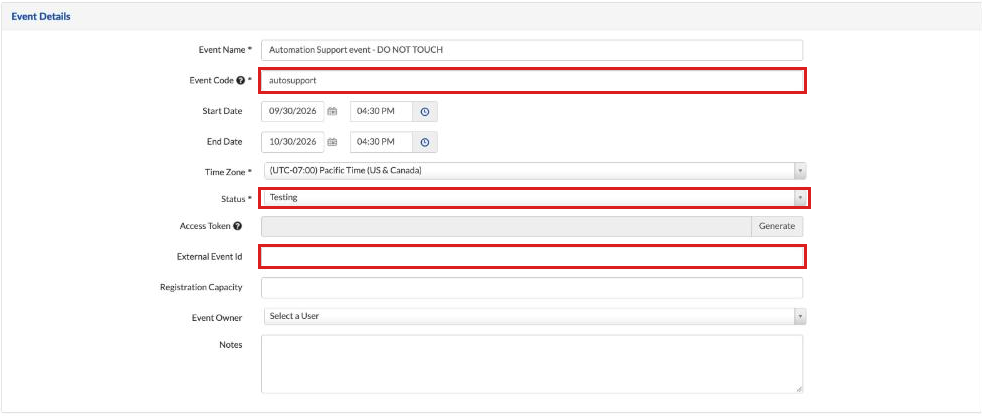Show the Access Token help tooltip icon
982x416 pixels.
[x=237, y=226]
